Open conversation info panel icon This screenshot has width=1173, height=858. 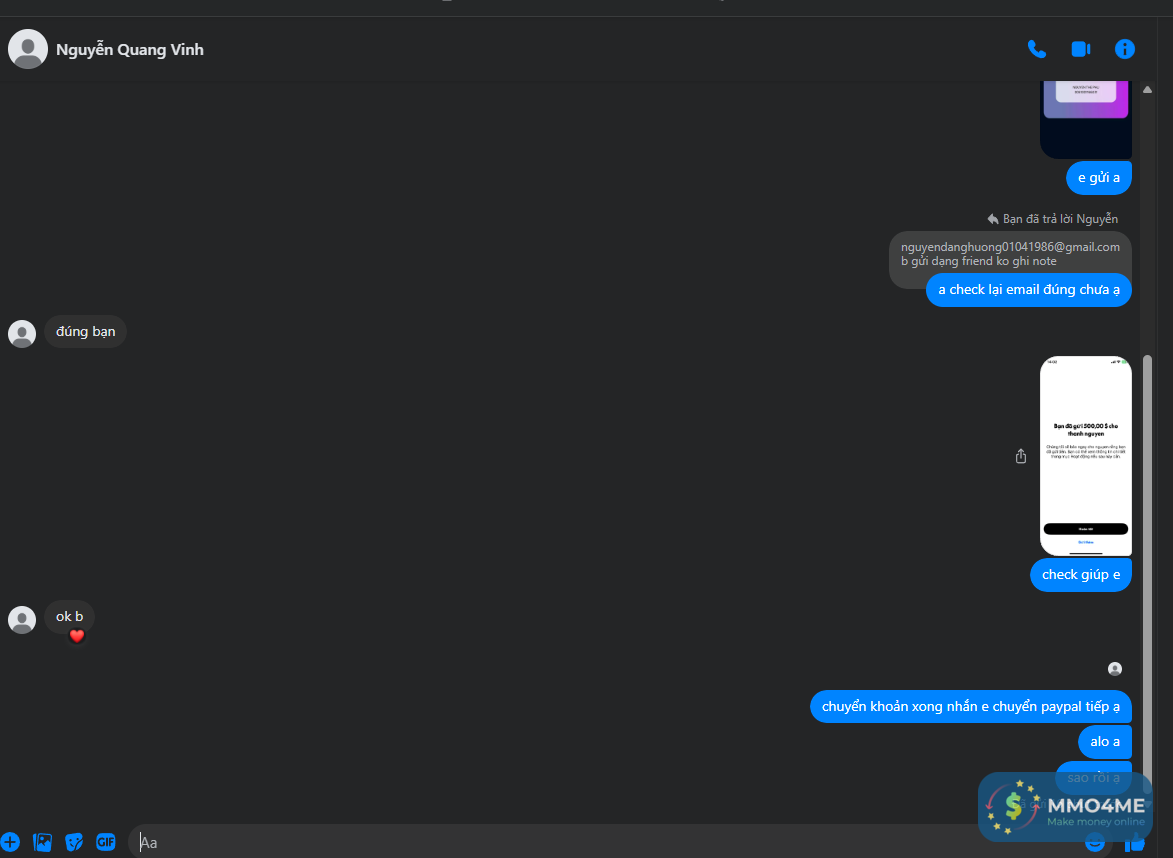pos(1124,49)
